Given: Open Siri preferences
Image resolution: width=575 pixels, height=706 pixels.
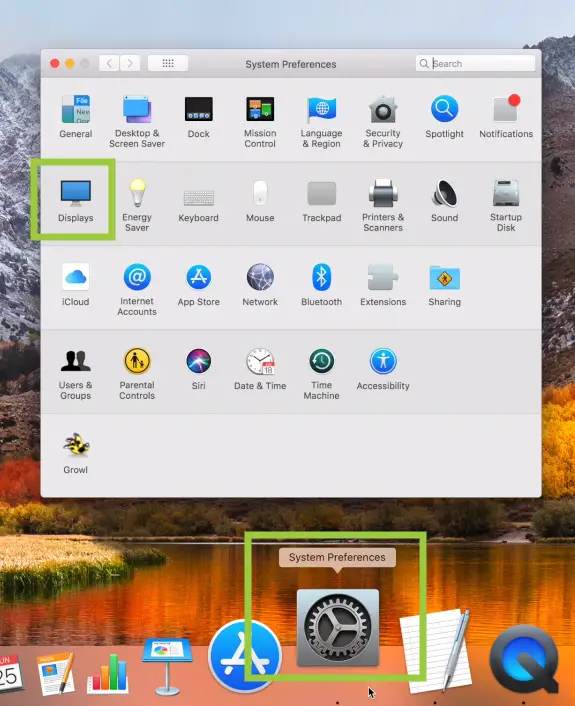Looking at the screenshot, I should point(199,369).
